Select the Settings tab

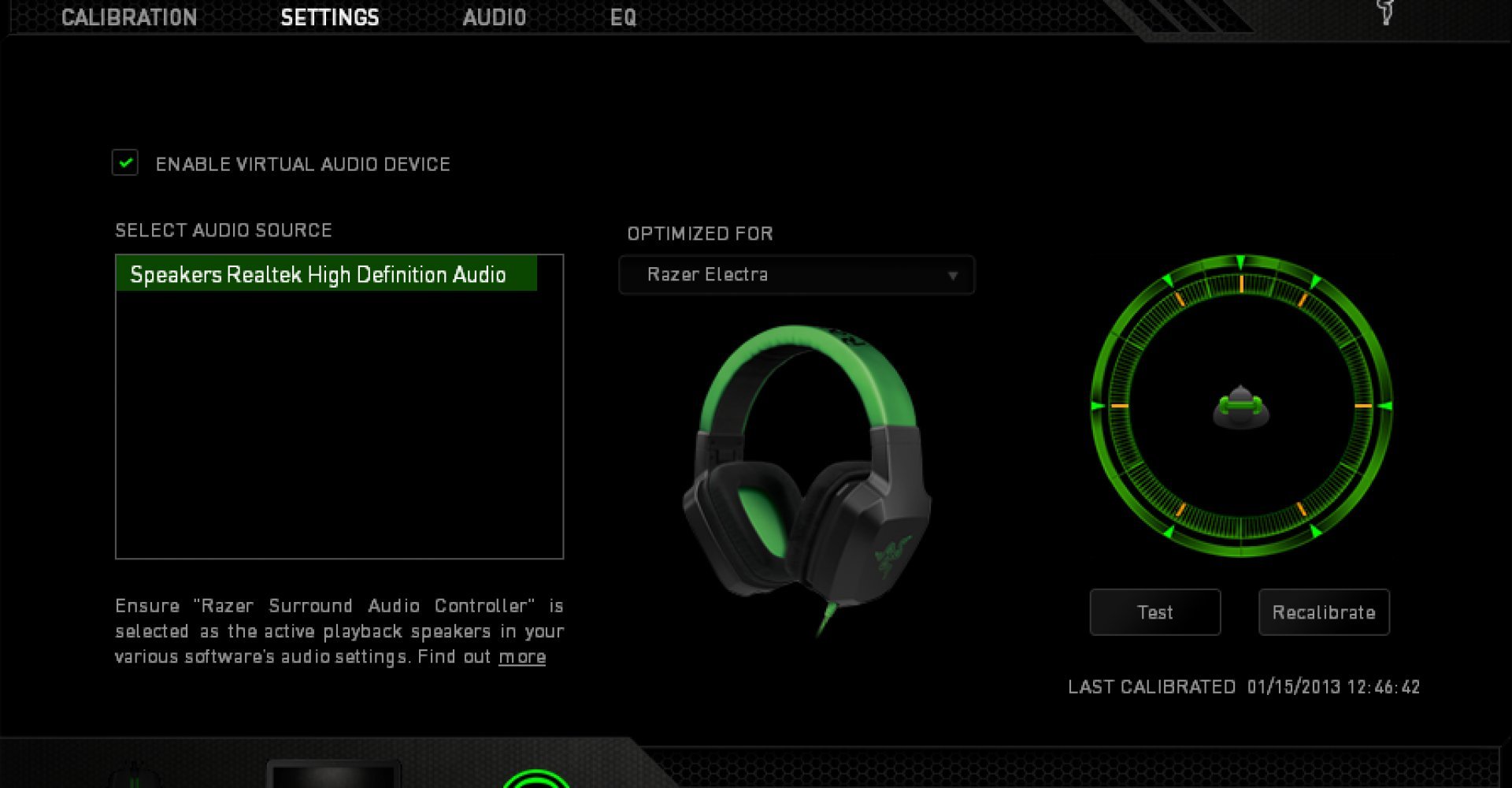click(330, 17)
